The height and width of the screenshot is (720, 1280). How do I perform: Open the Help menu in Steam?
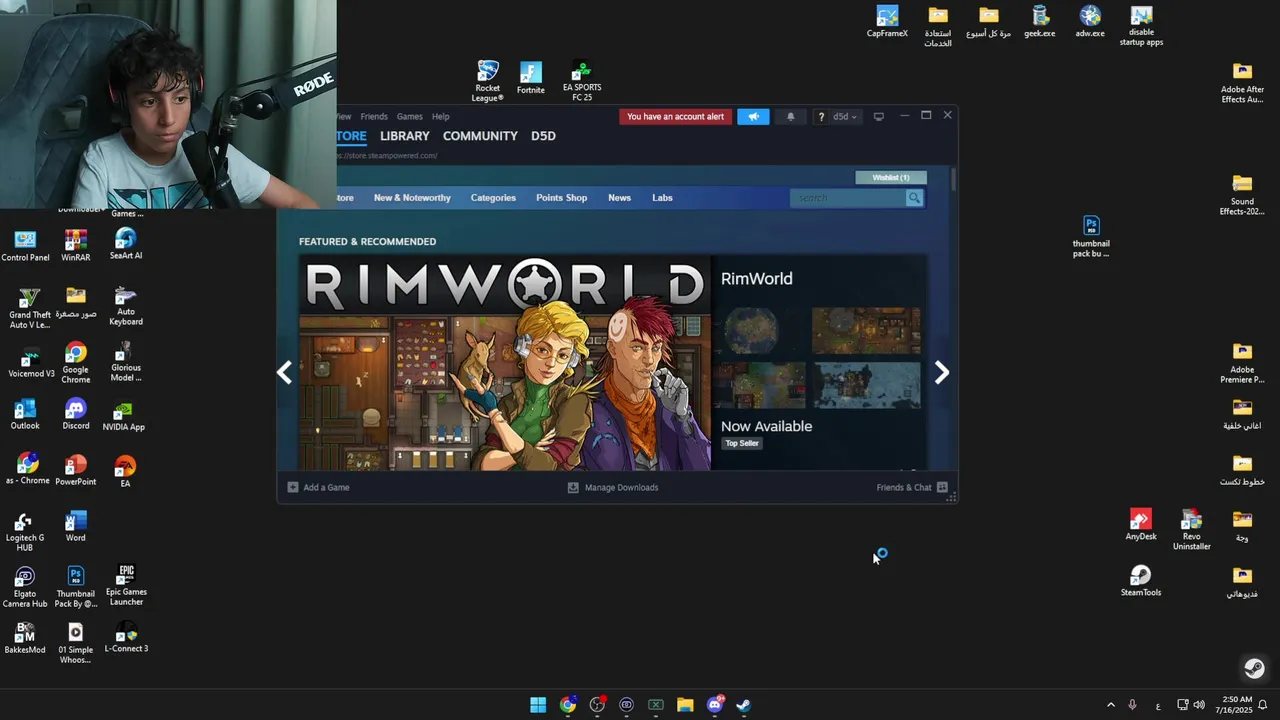pos(440,116)
